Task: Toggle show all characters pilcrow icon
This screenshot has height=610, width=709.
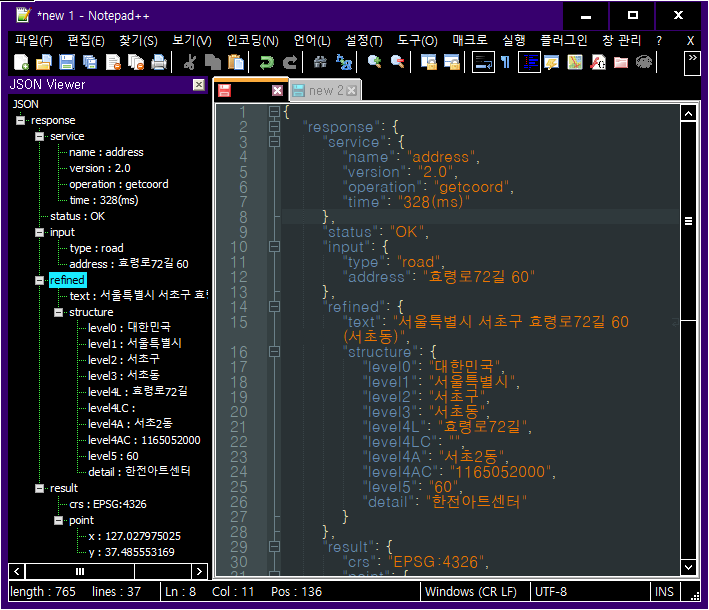Action: click(506, 62)
